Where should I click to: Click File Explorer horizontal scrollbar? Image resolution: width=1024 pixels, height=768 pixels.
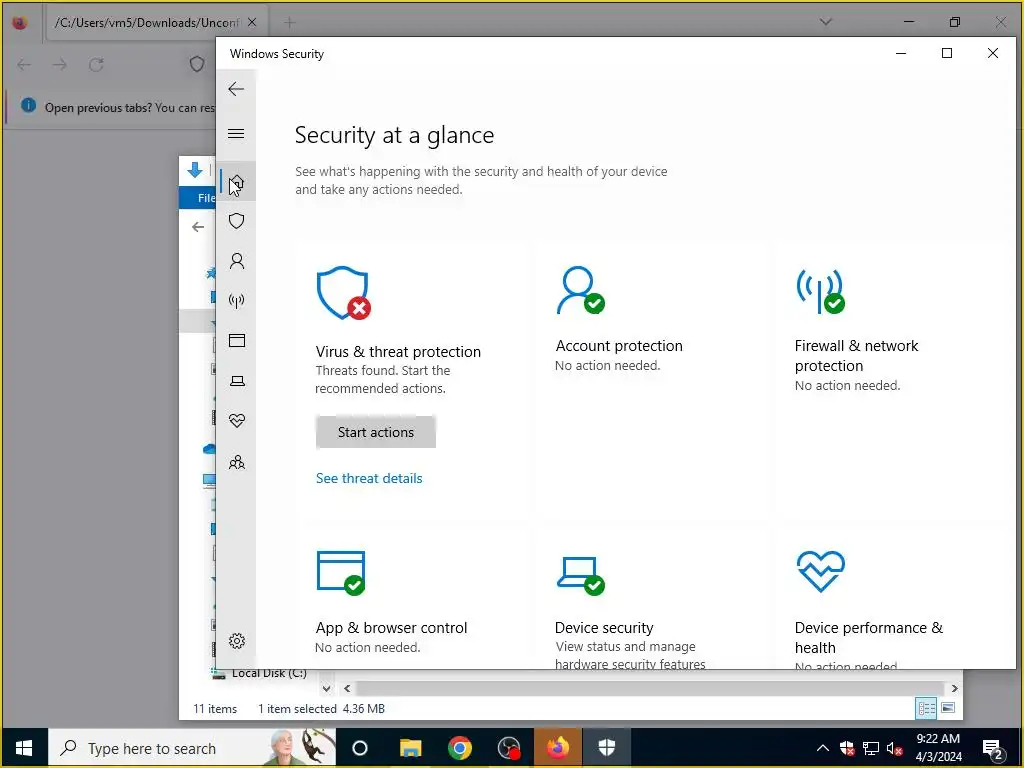[649, 688]
